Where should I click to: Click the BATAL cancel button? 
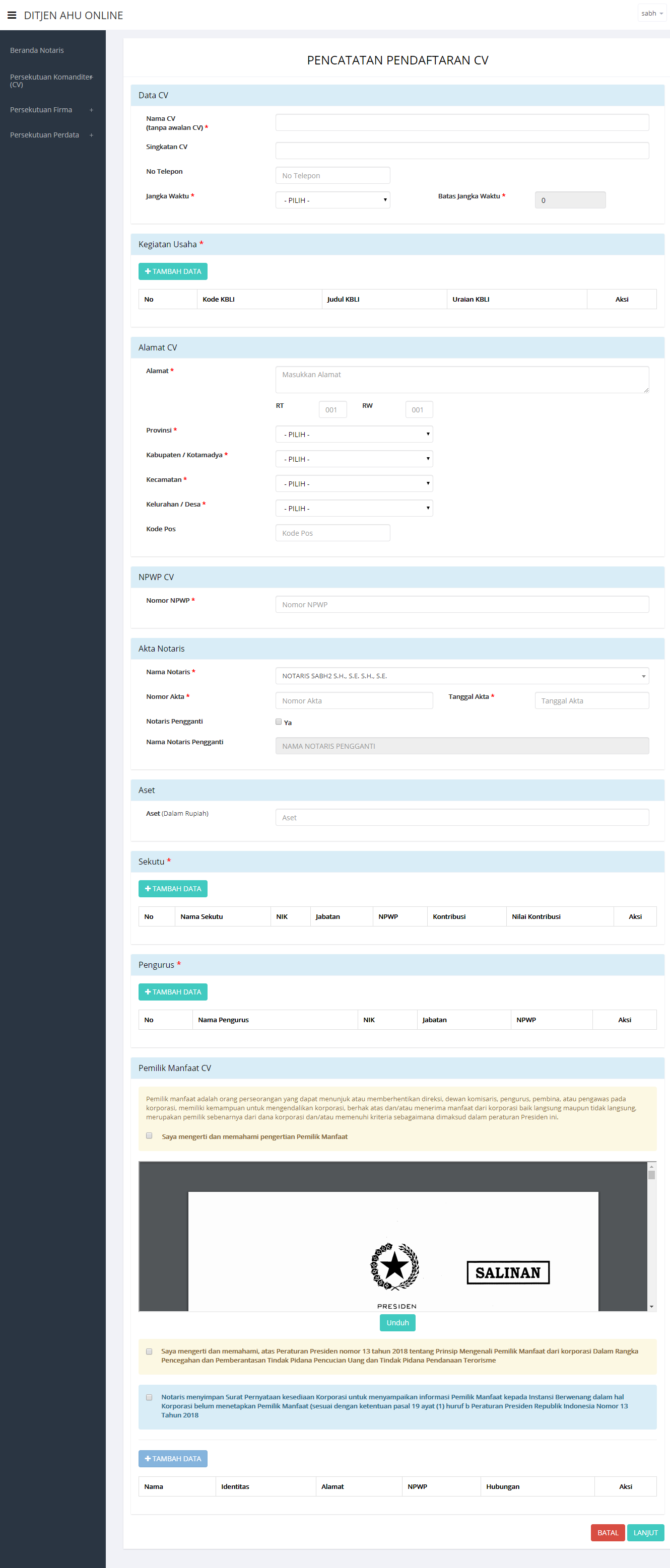pos(607,1533)
